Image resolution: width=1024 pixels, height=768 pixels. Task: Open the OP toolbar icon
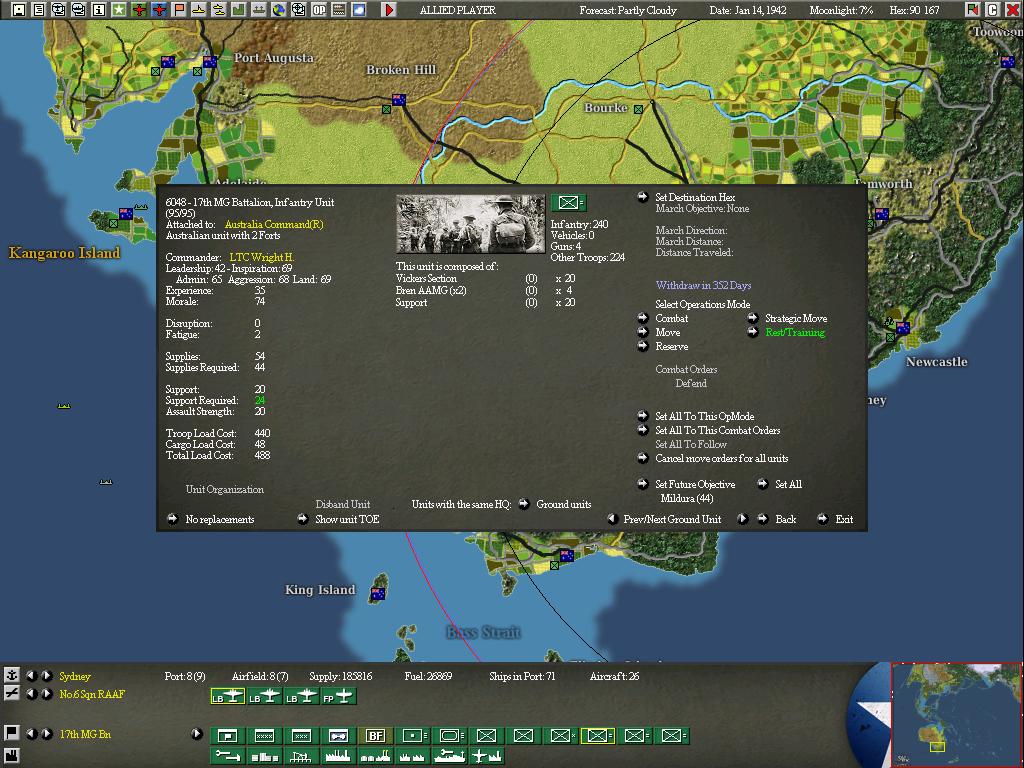[x=319, y=9]
